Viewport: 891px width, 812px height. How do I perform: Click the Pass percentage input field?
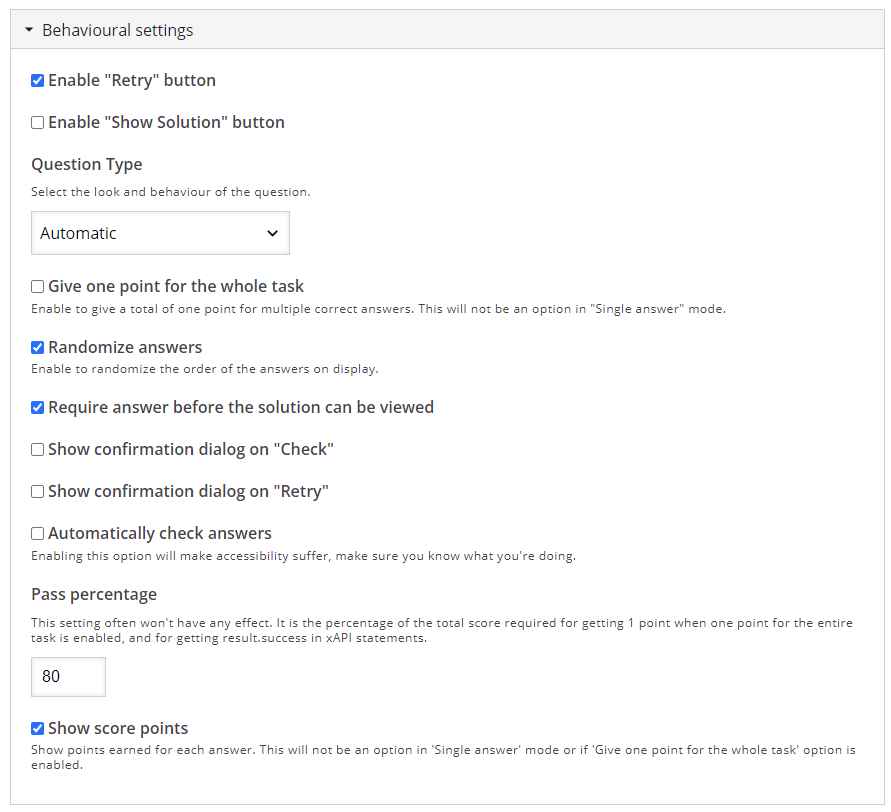68,677
